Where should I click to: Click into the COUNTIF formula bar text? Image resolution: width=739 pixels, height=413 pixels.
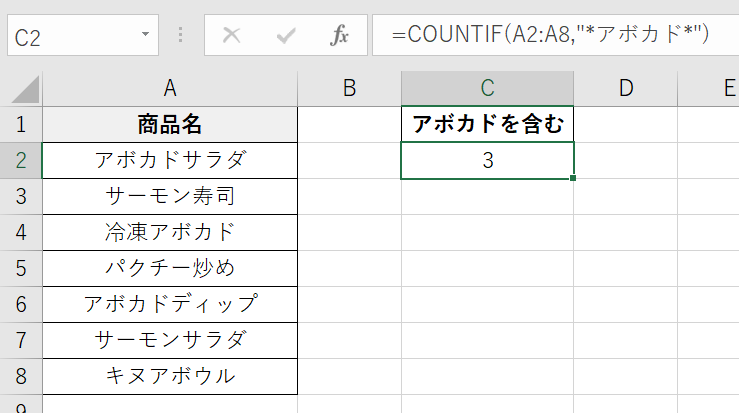(x=550, y=35)
